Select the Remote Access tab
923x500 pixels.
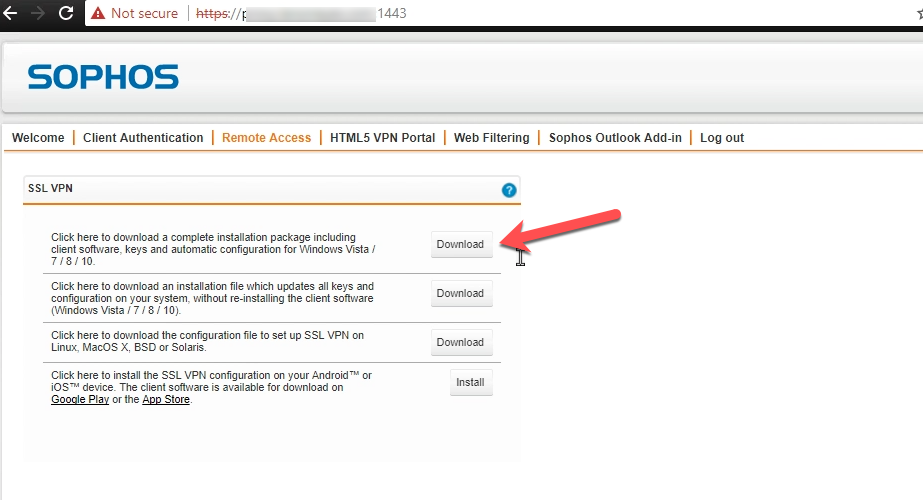(266, 138)
